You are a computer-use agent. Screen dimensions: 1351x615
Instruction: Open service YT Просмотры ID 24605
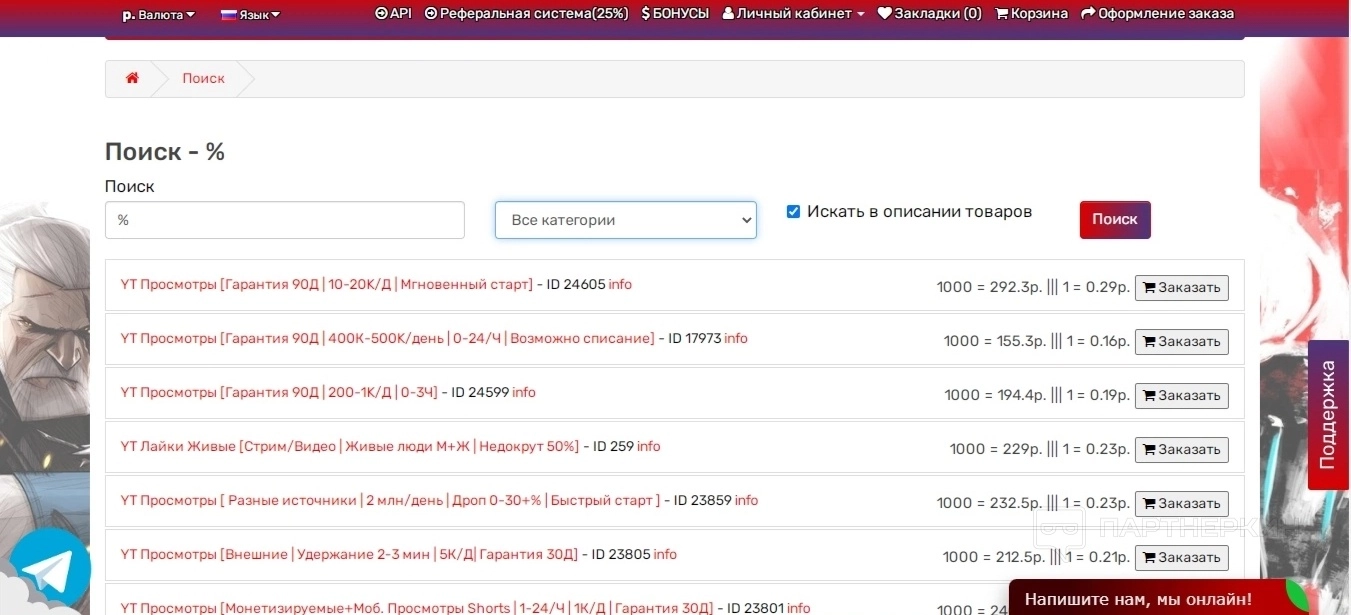(326, 285)
